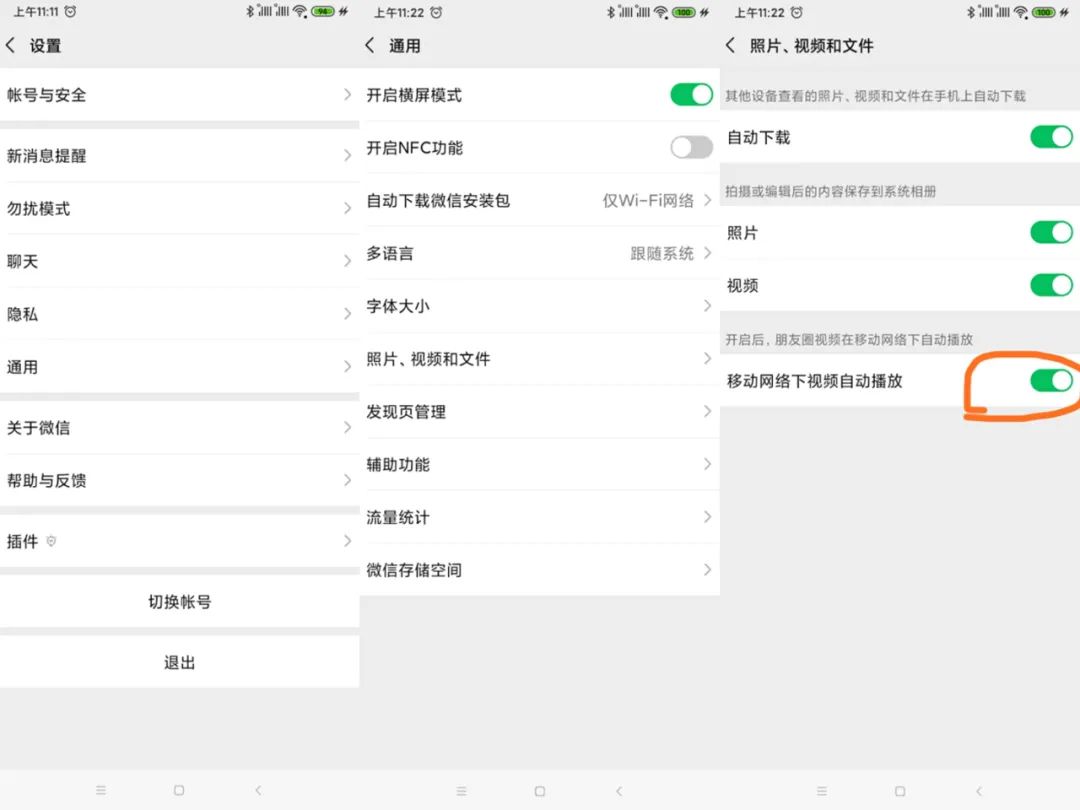Tap Wi-Fi icon in 照片、视频和文件 status bar

pyautogui.click(x=1021, y=12)
